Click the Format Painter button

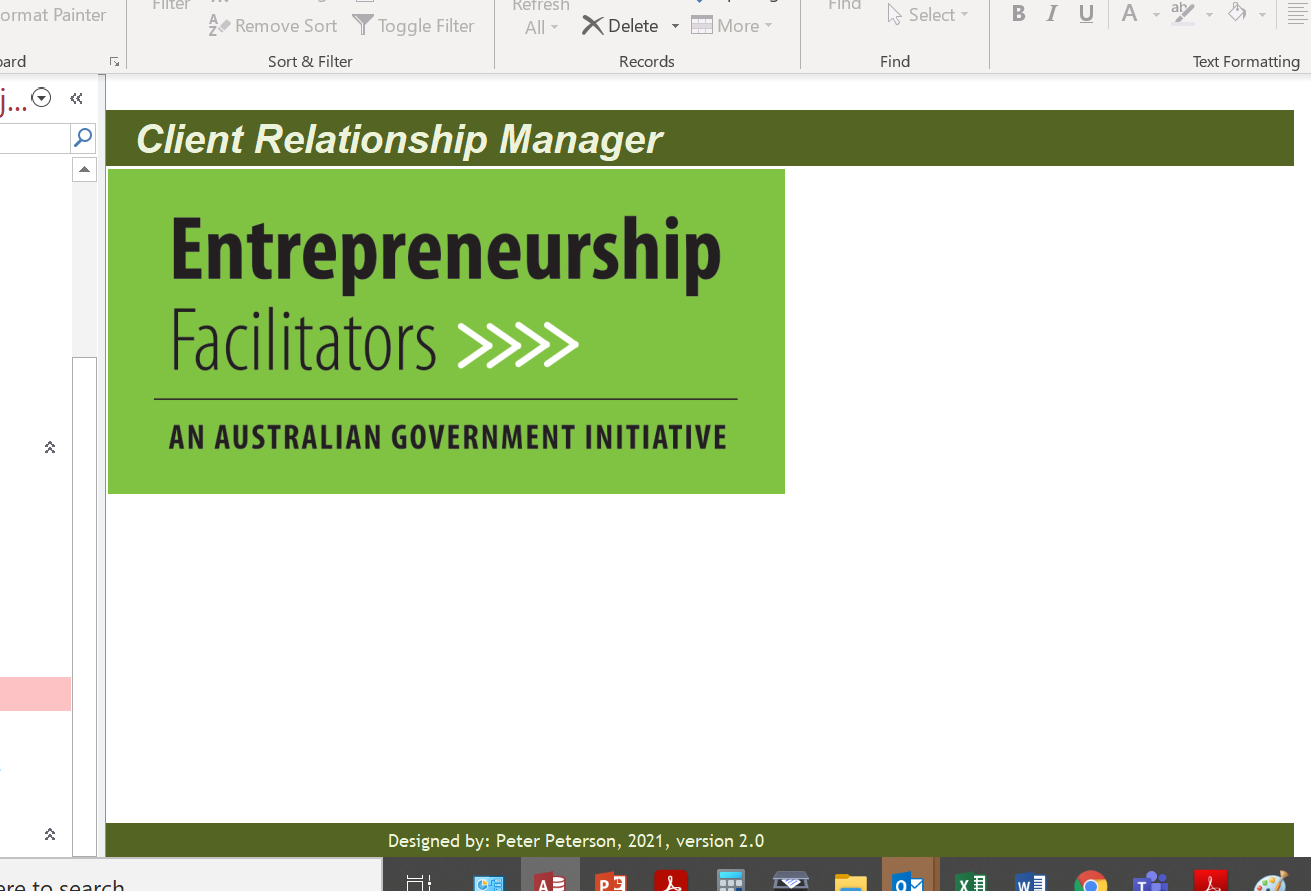pyautogui.click(x=53, y=15)
